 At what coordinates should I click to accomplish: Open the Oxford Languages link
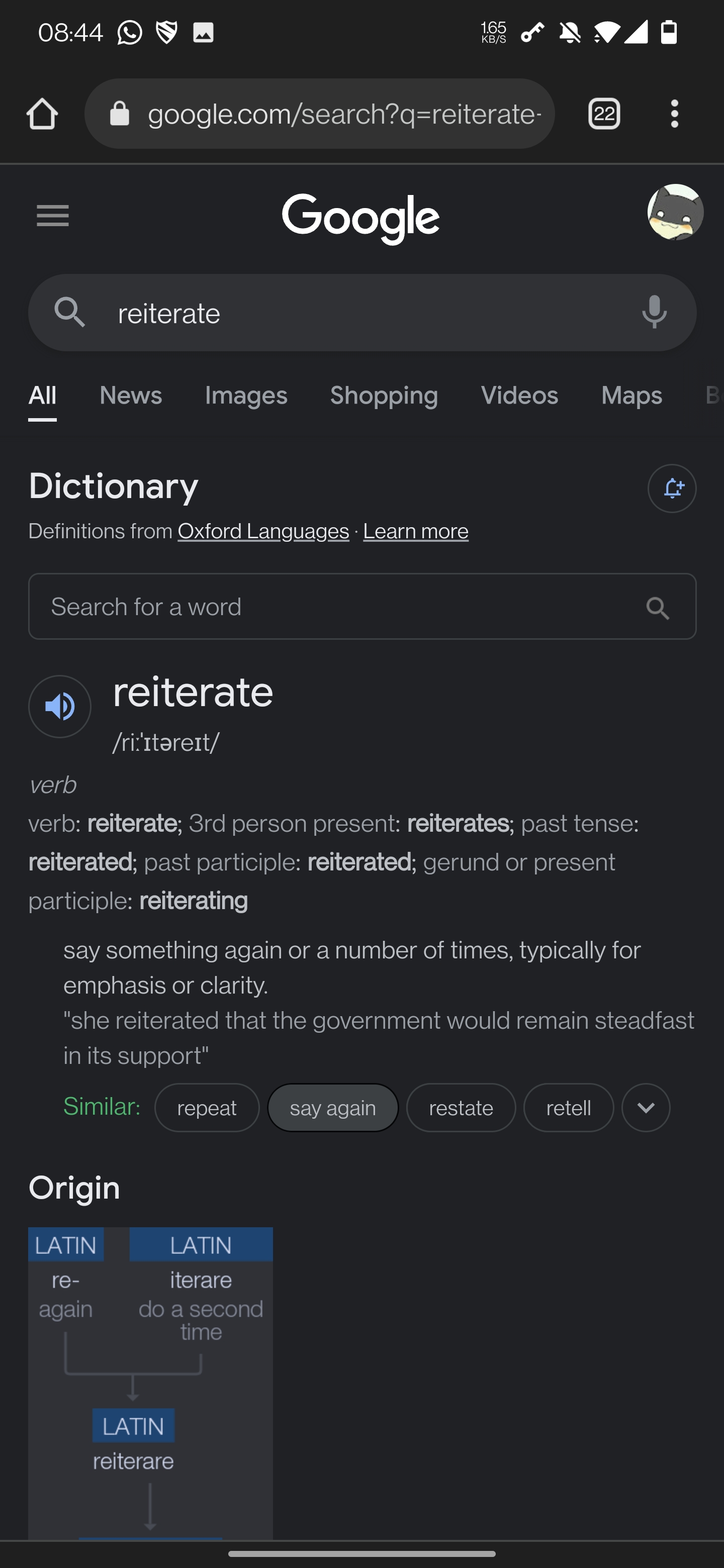coord(263,531)
